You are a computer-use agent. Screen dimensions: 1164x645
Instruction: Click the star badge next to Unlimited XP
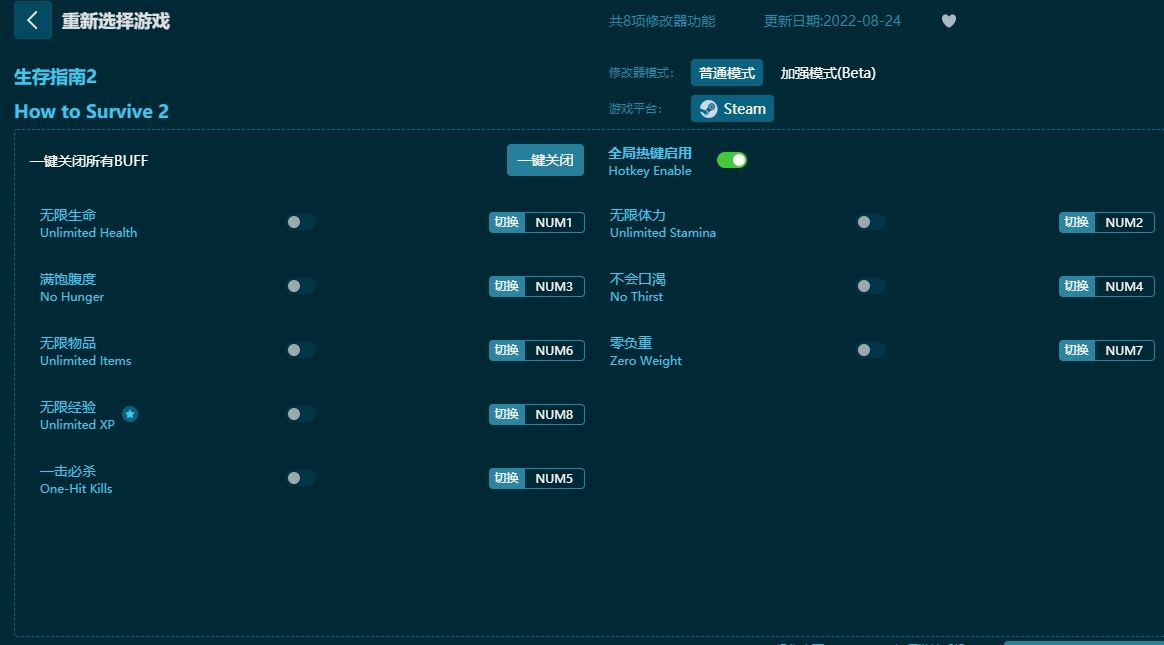coord(130,413)
